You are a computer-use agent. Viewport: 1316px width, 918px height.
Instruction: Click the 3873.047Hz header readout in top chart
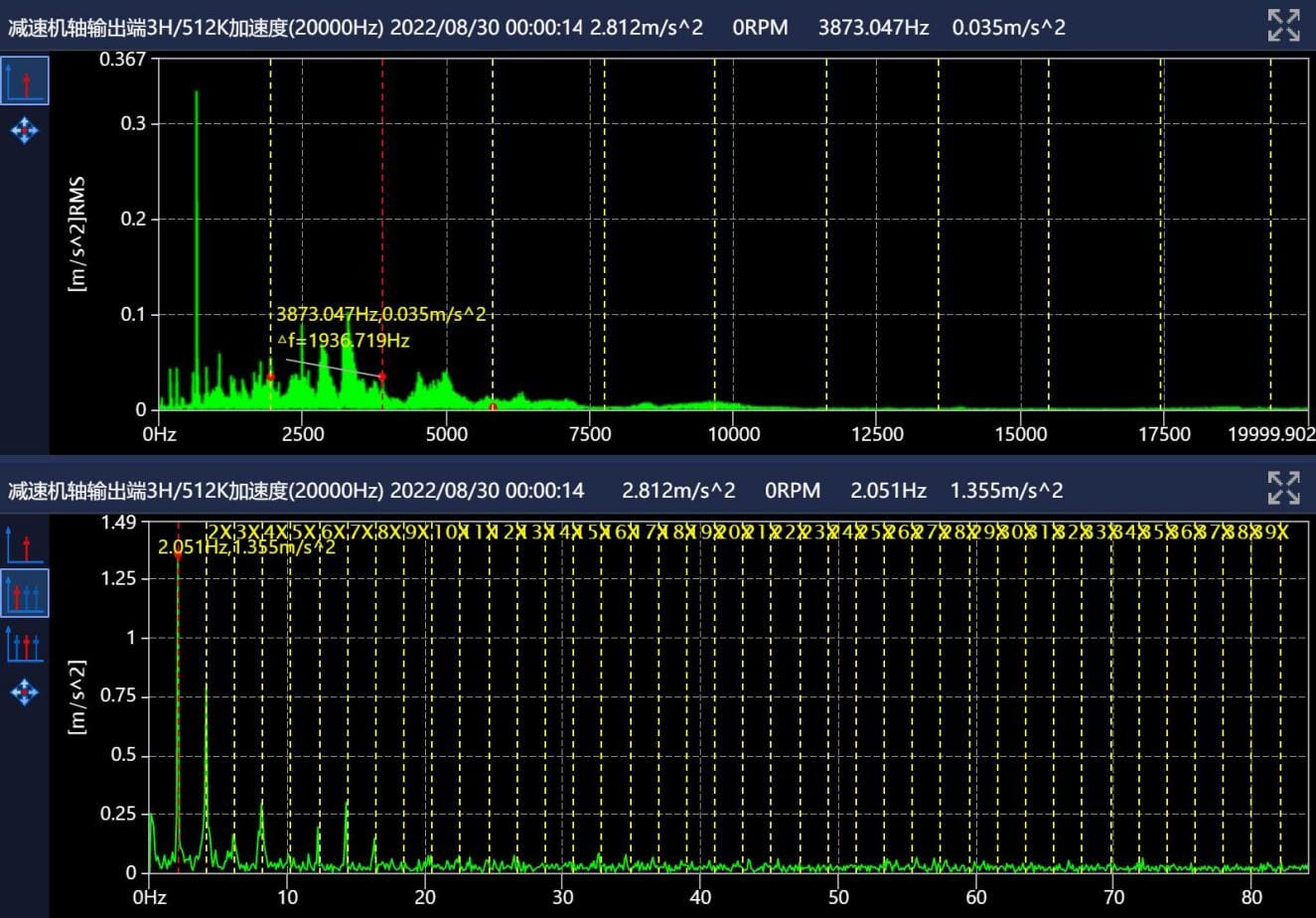pyautogui.click(x=873, y=27)
